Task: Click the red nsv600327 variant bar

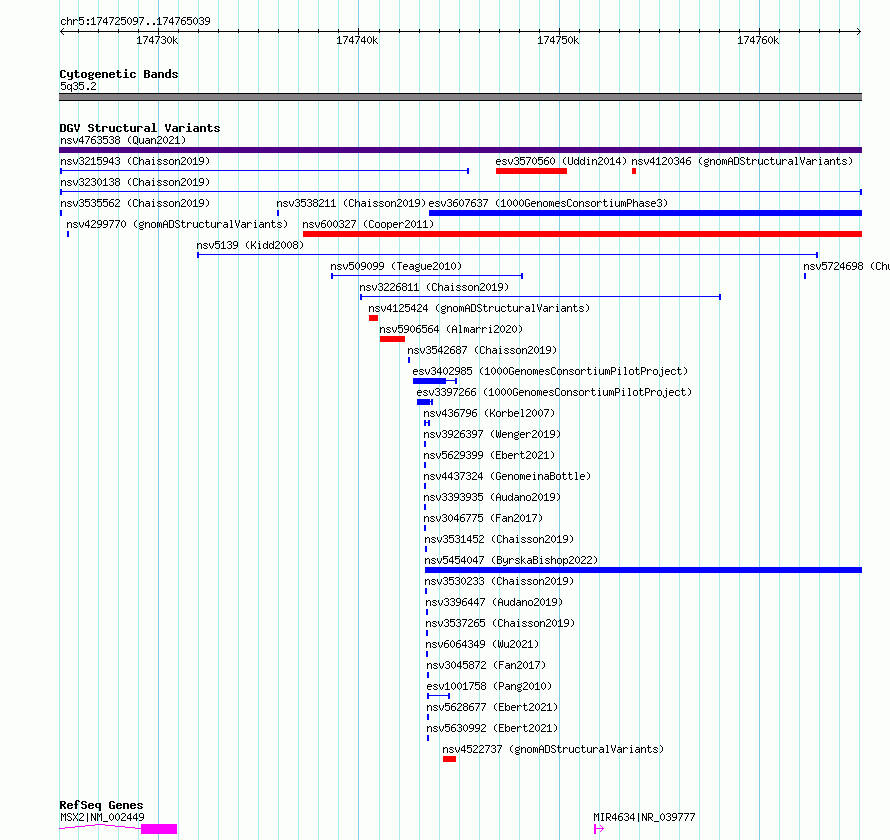Action: tap(582, 234)
